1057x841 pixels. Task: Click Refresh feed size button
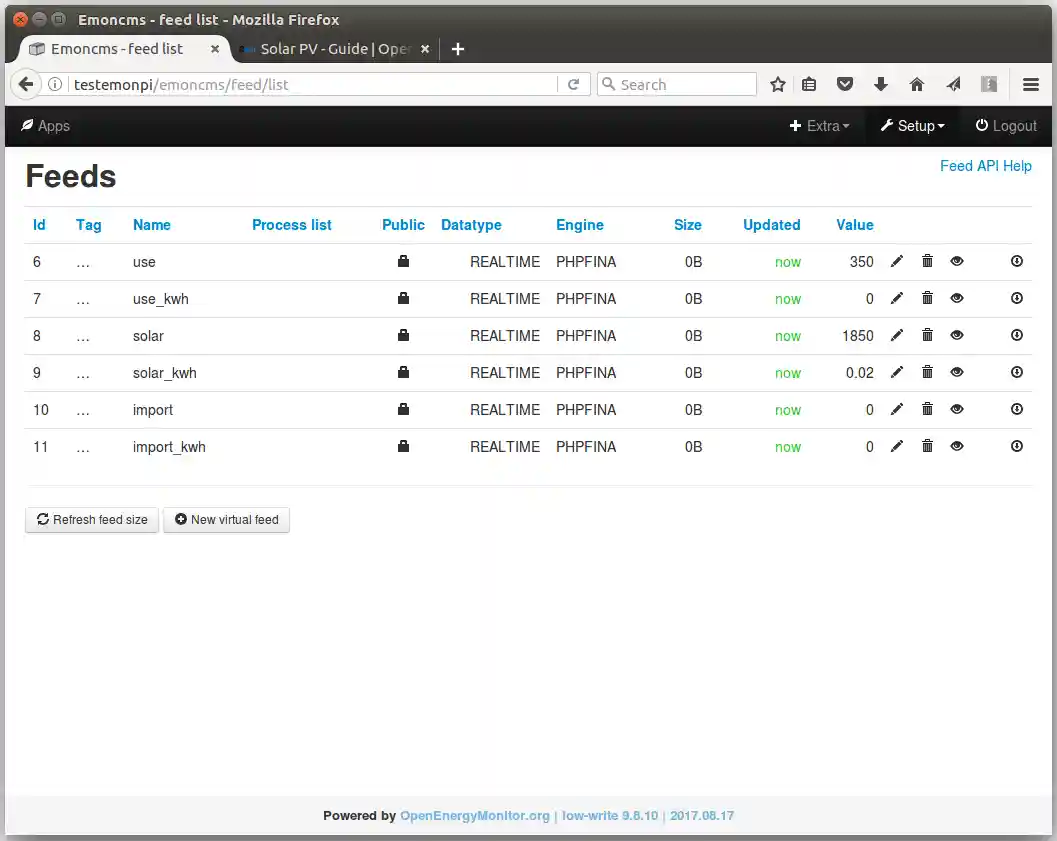click(x=92, y=520)
